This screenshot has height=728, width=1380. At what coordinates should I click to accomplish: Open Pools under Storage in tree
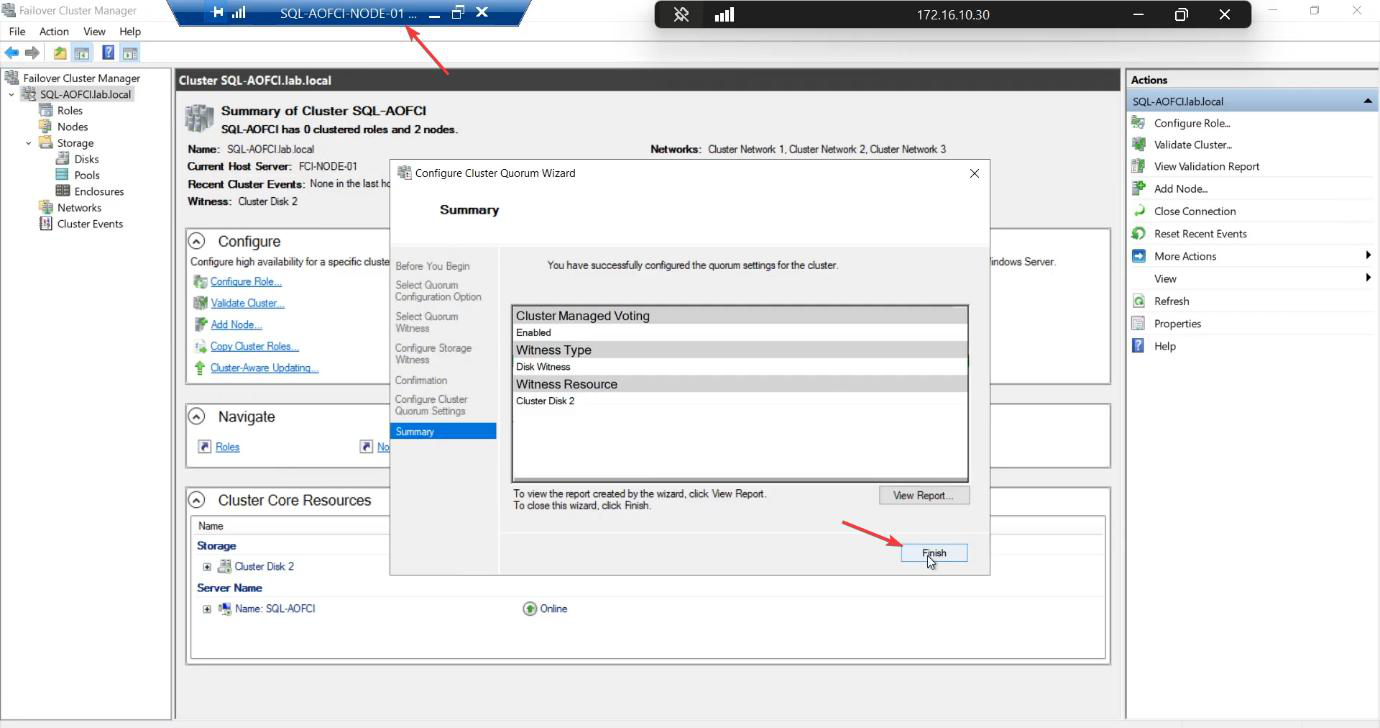tap(87, 175)
